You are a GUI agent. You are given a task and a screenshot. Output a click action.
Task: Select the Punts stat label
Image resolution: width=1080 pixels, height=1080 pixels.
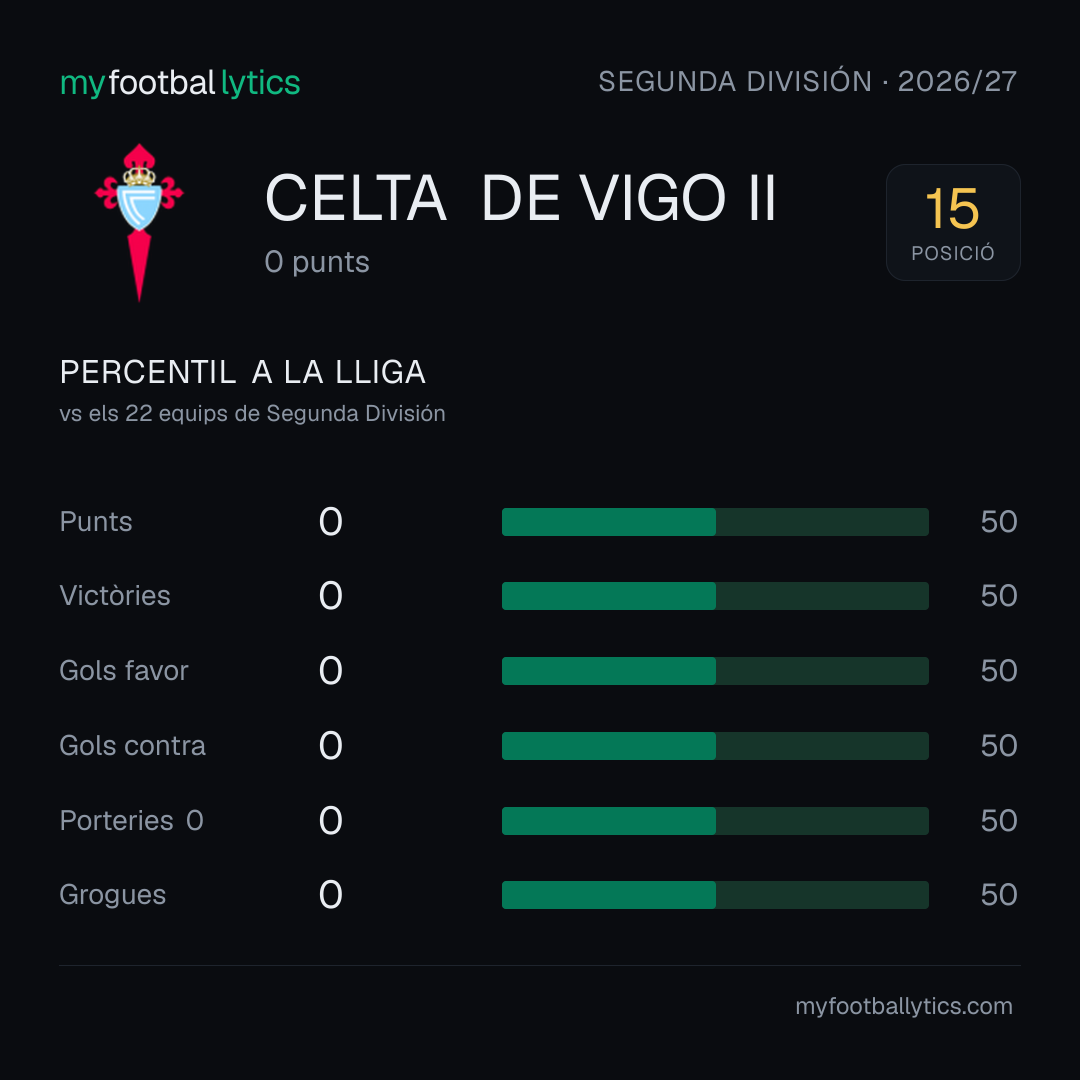[x=96, y=521]
